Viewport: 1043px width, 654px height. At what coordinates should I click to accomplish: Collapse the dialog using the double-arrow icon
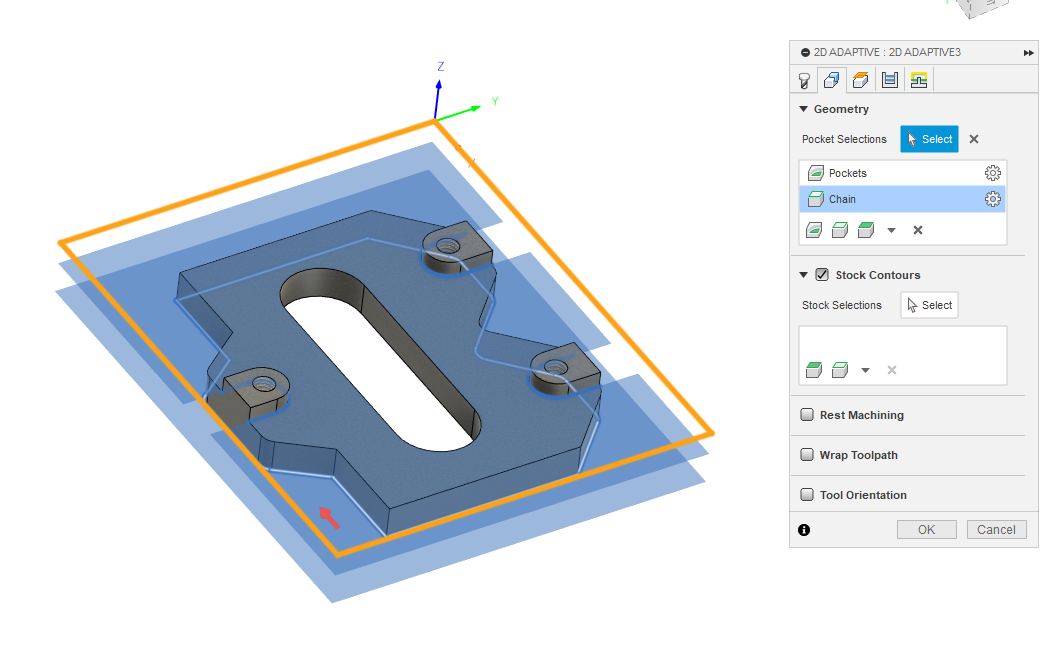tap(1028, 51)
